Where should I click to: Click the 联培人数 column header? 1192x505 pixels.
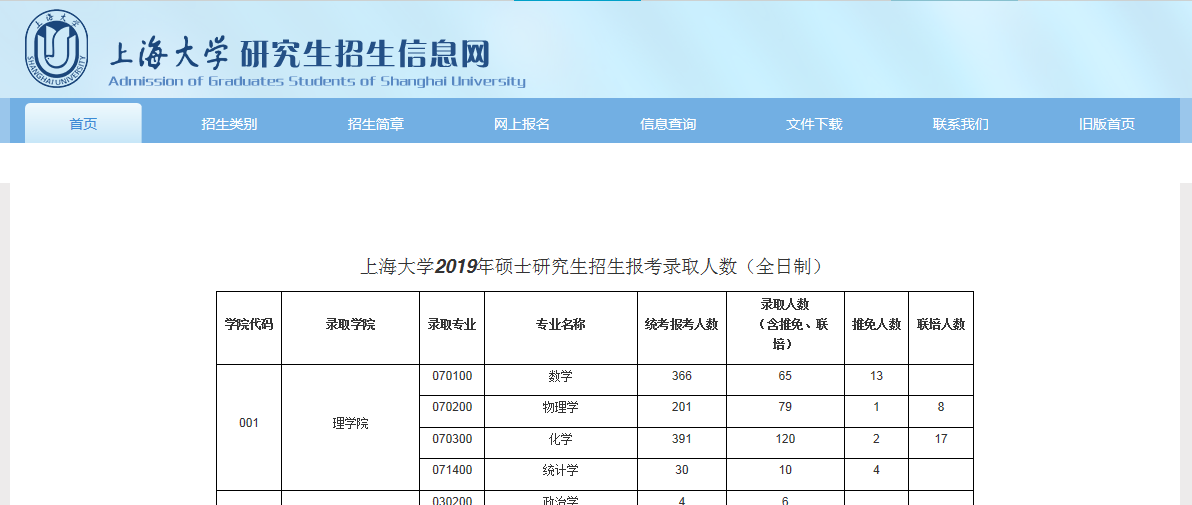[x=940, y=325]
